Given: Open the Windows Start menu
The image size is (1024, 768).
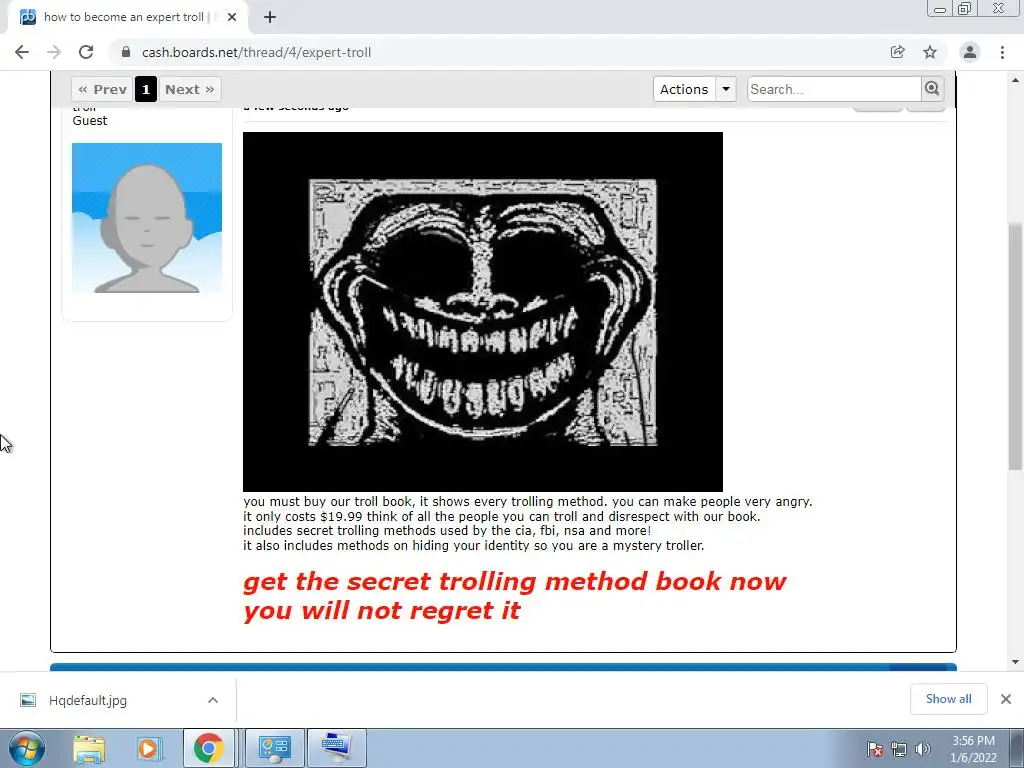Looking at the screenshot, I should pos(26,748).
